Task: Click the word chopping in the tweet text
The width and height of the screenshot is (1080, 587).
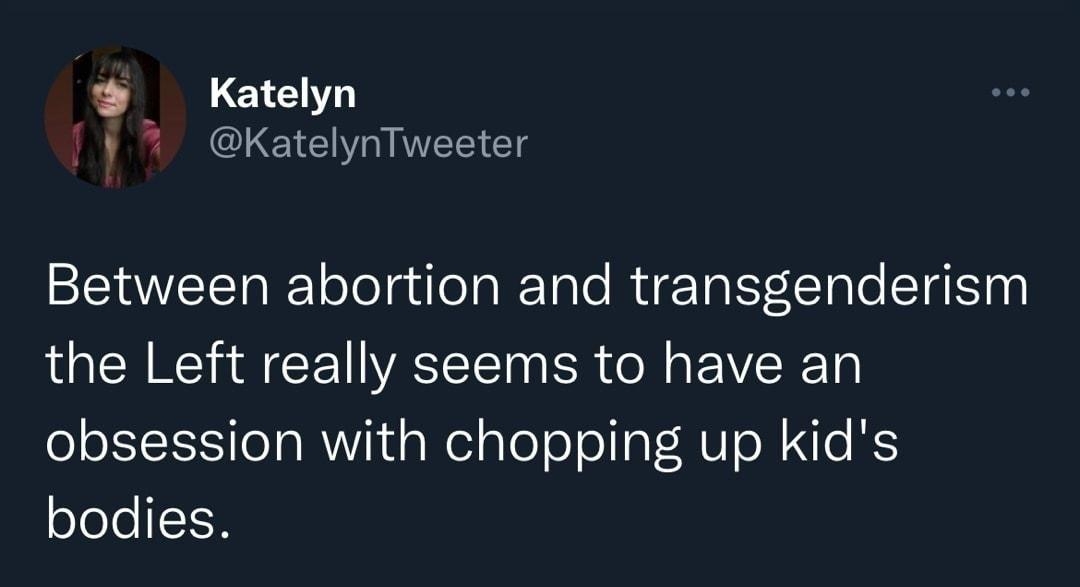Action: 568,442
